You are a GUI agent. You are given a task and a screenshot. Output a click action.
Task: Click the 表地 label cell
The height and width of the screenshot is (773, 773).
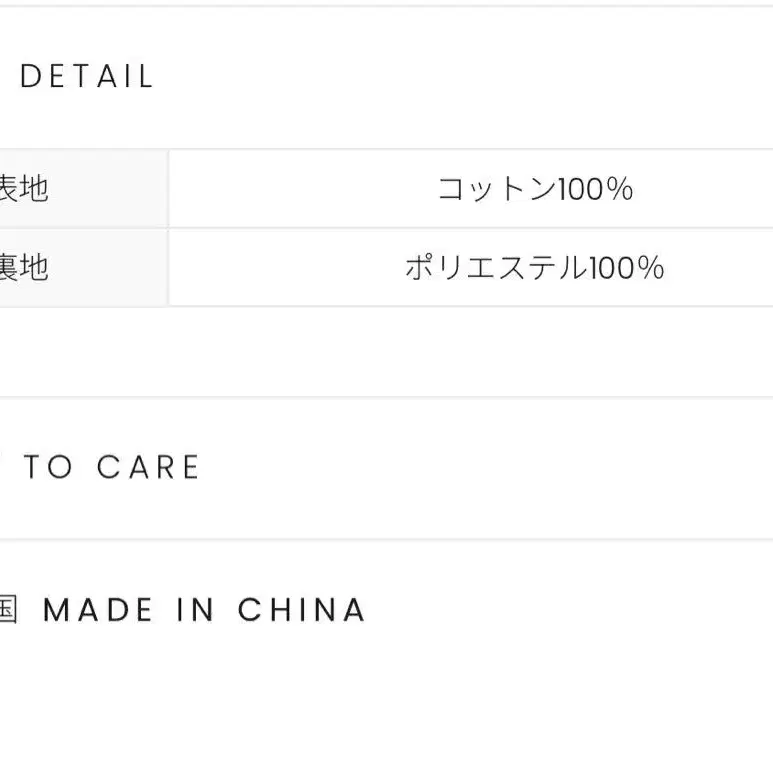[x=80, y=188]
